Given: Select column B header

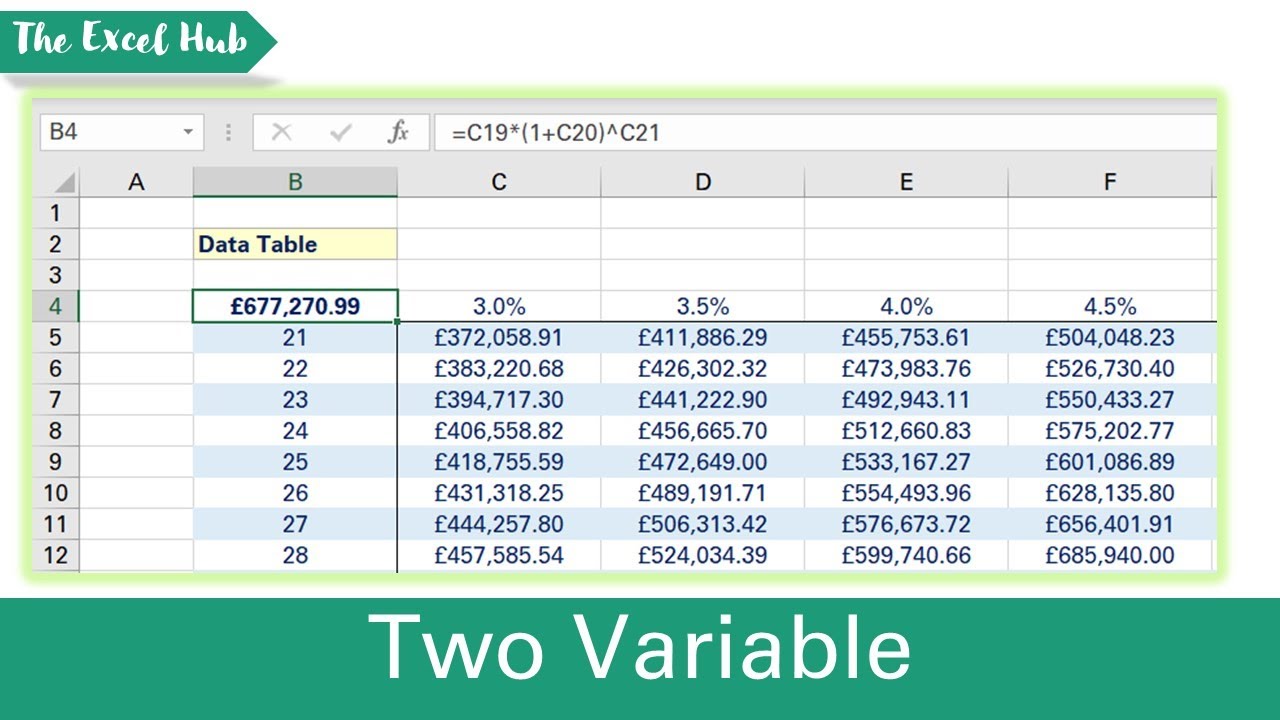Looking at the screenshot, I should coord(295,182).
